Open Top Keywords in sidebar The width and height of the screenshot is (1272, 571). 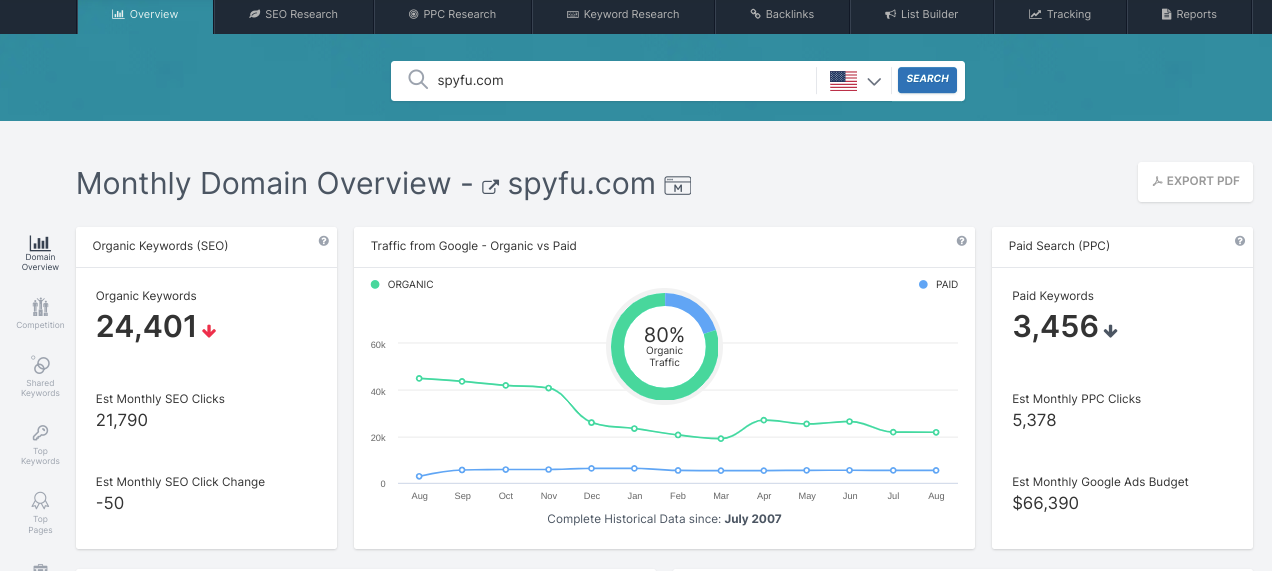[x=40, y=445]
